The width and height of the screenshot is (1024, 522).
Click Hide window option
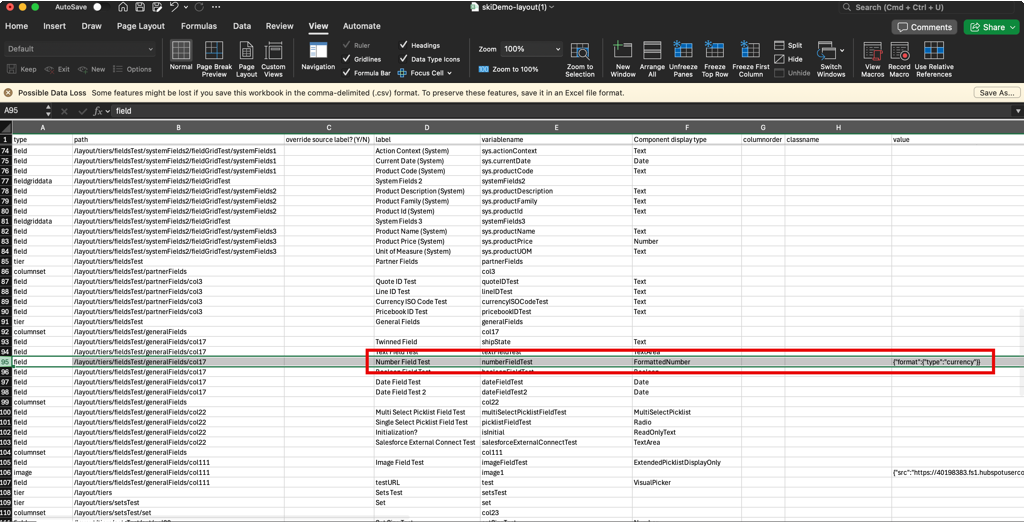(788, 59)
